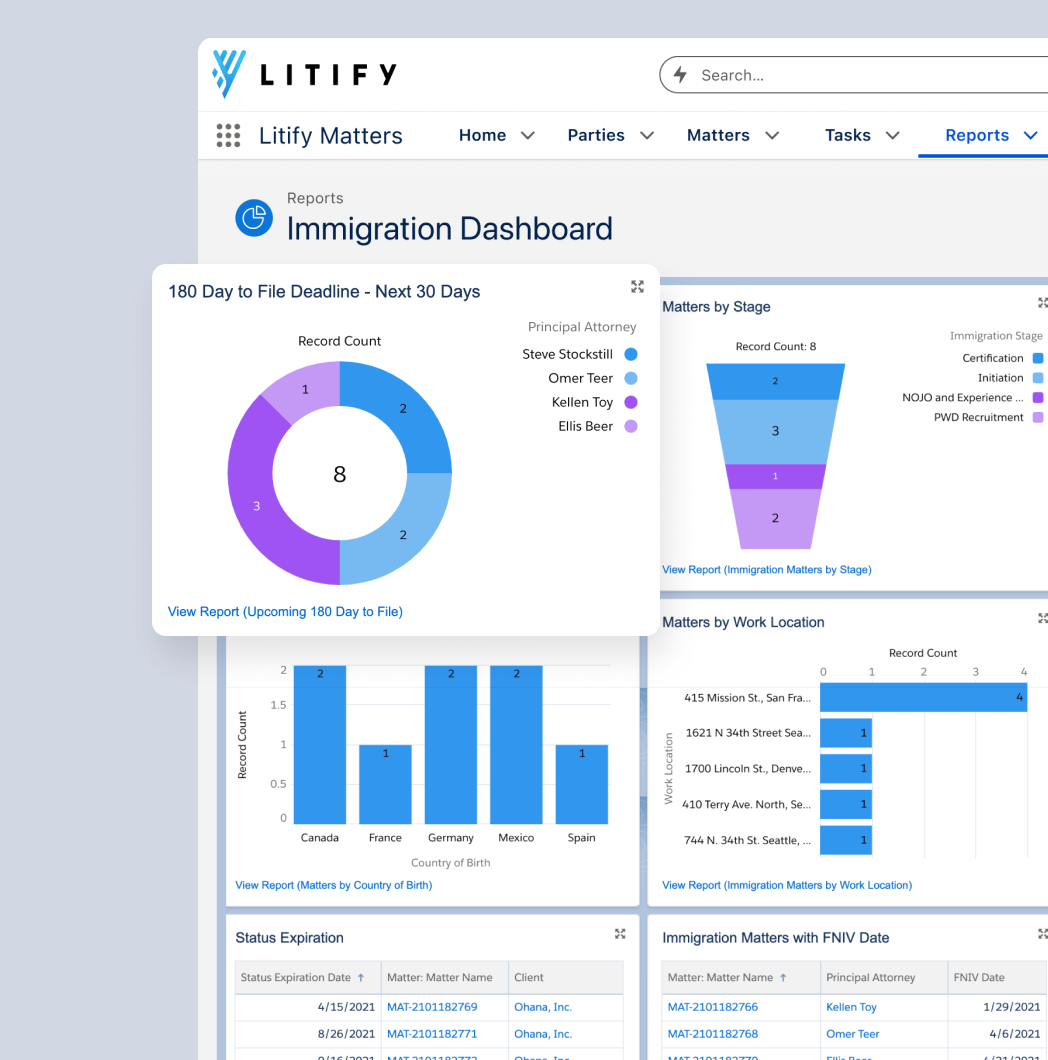
Task: Expand the Status Expiration table
Action: (x=620, y=934)
